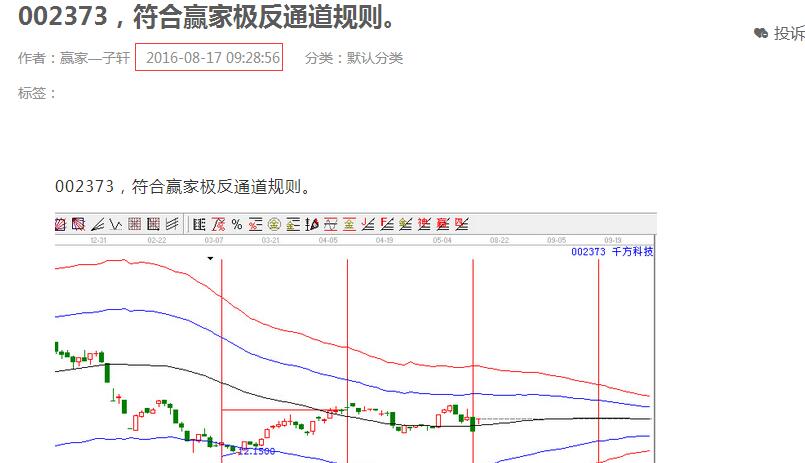Click the small black triangle marker on chart
The image size is (805, 463).
(211, 258)
